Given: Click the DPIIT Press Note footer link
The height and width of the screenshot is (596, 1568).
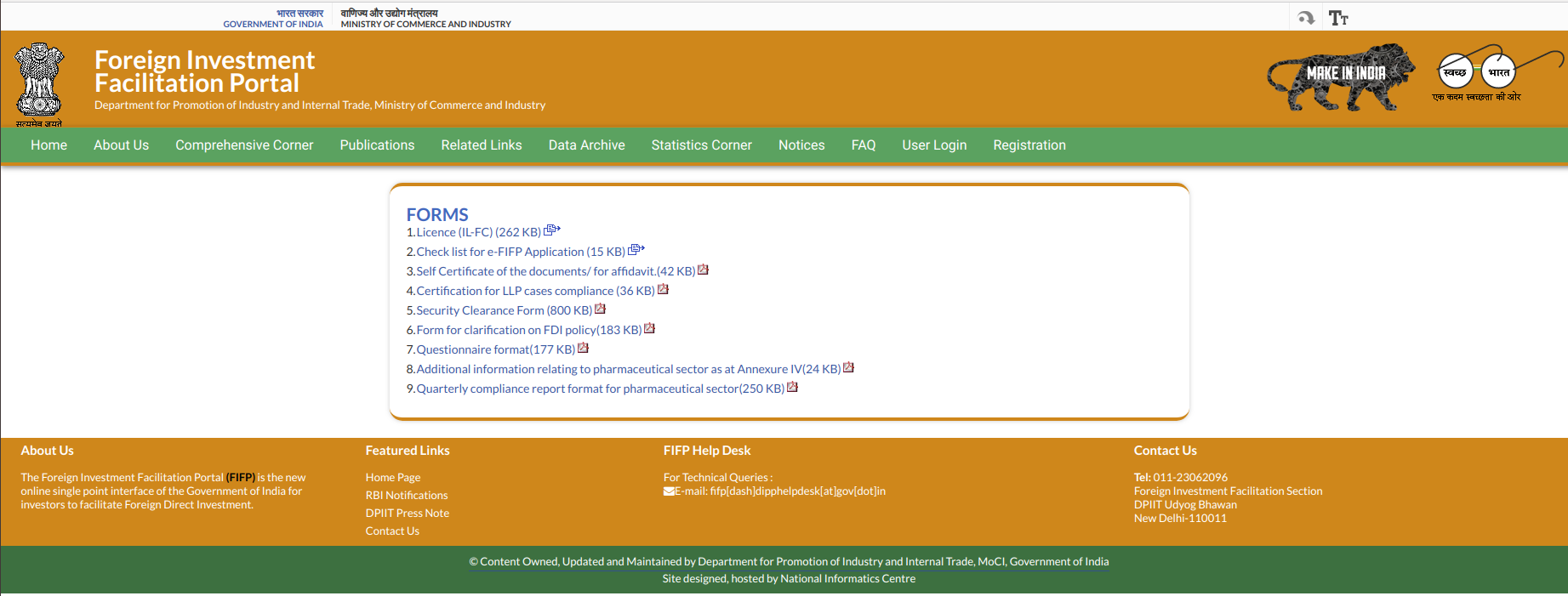Looking at the screenshot, I should click(x=408, y=513).
